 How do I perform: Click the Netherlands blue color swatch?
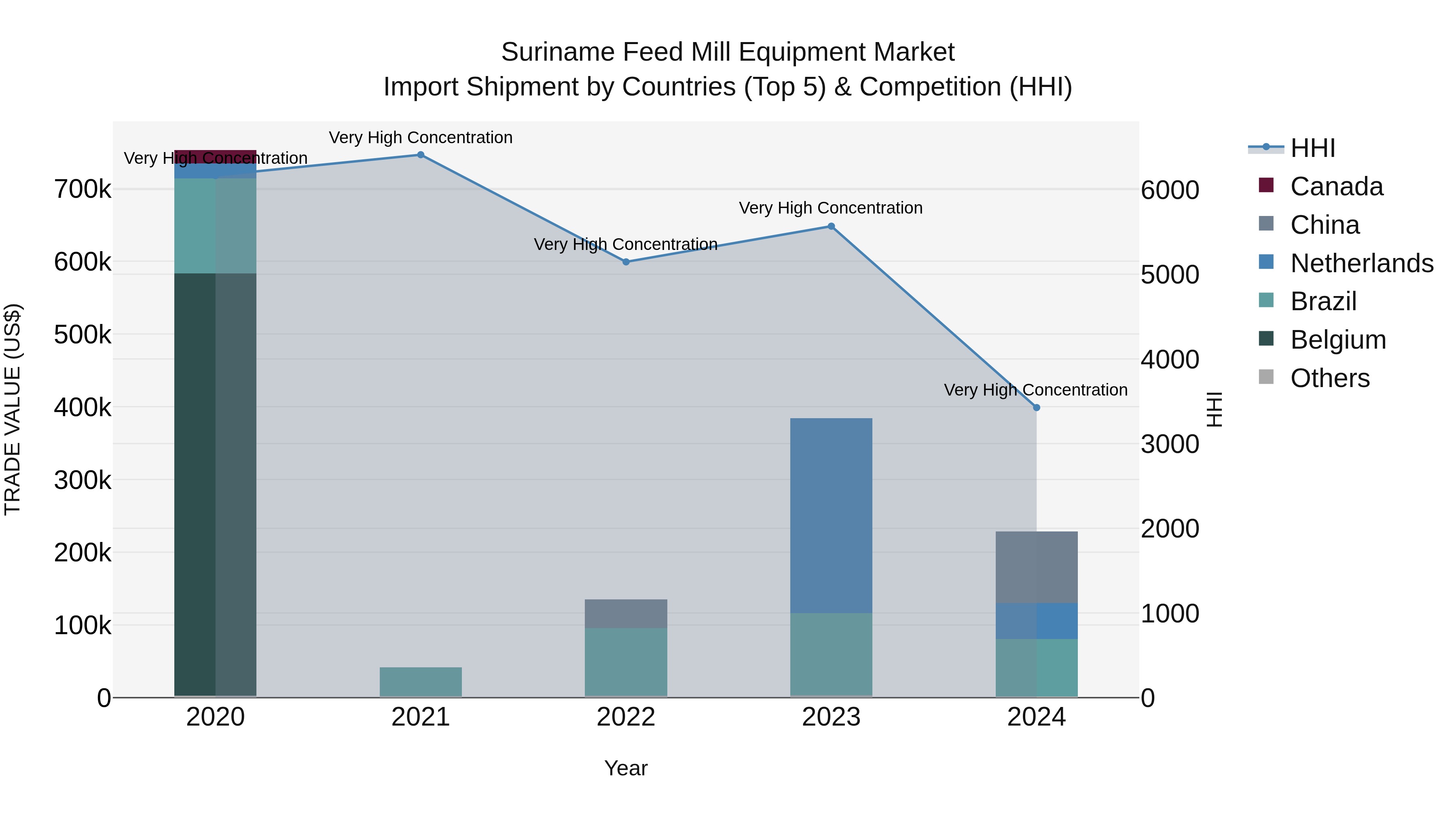(1266, 262)
